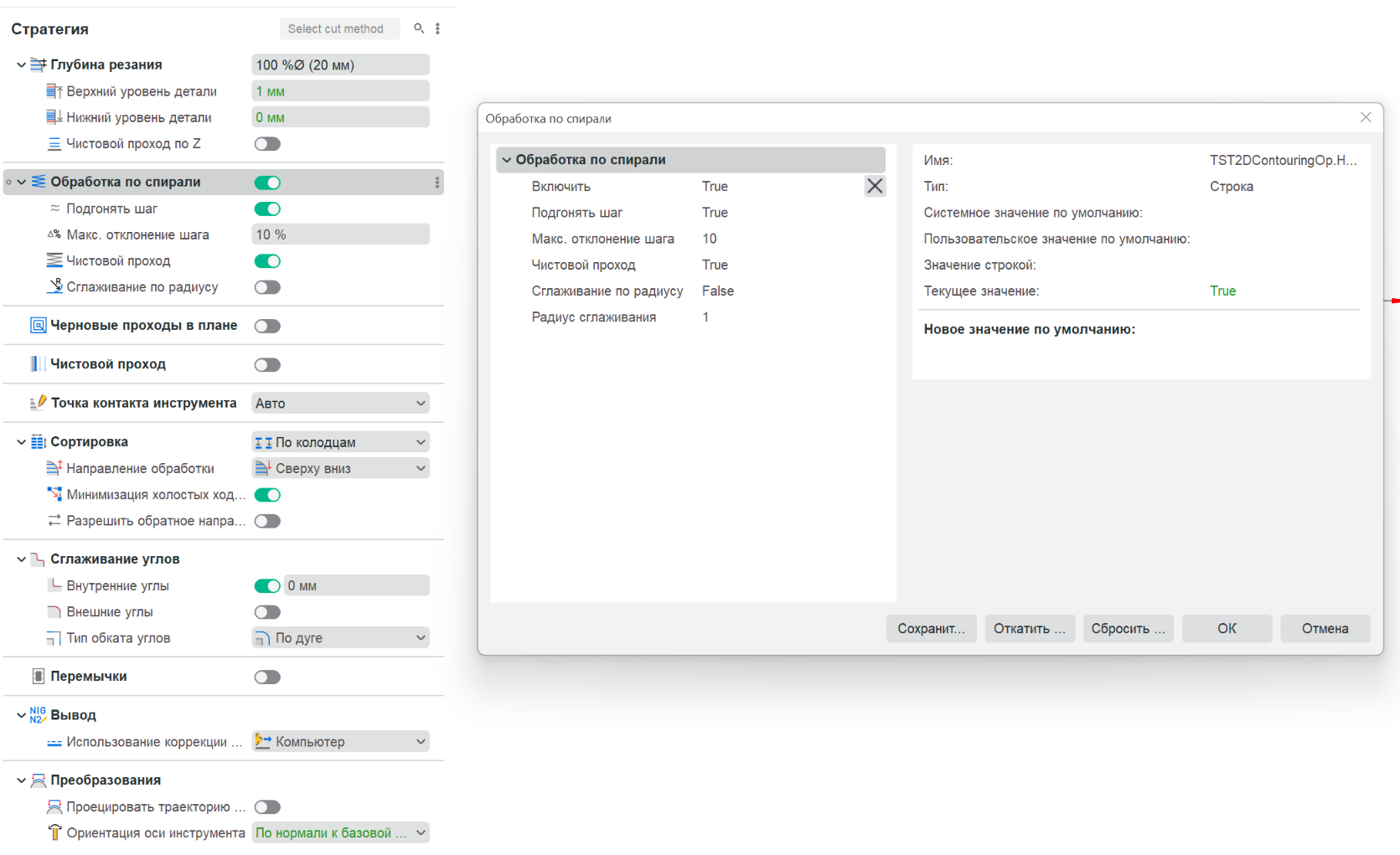The image size is (1400, 855).
Task: Turn on Сглаживание по радиусу toggle
Action: coord(267,287)
